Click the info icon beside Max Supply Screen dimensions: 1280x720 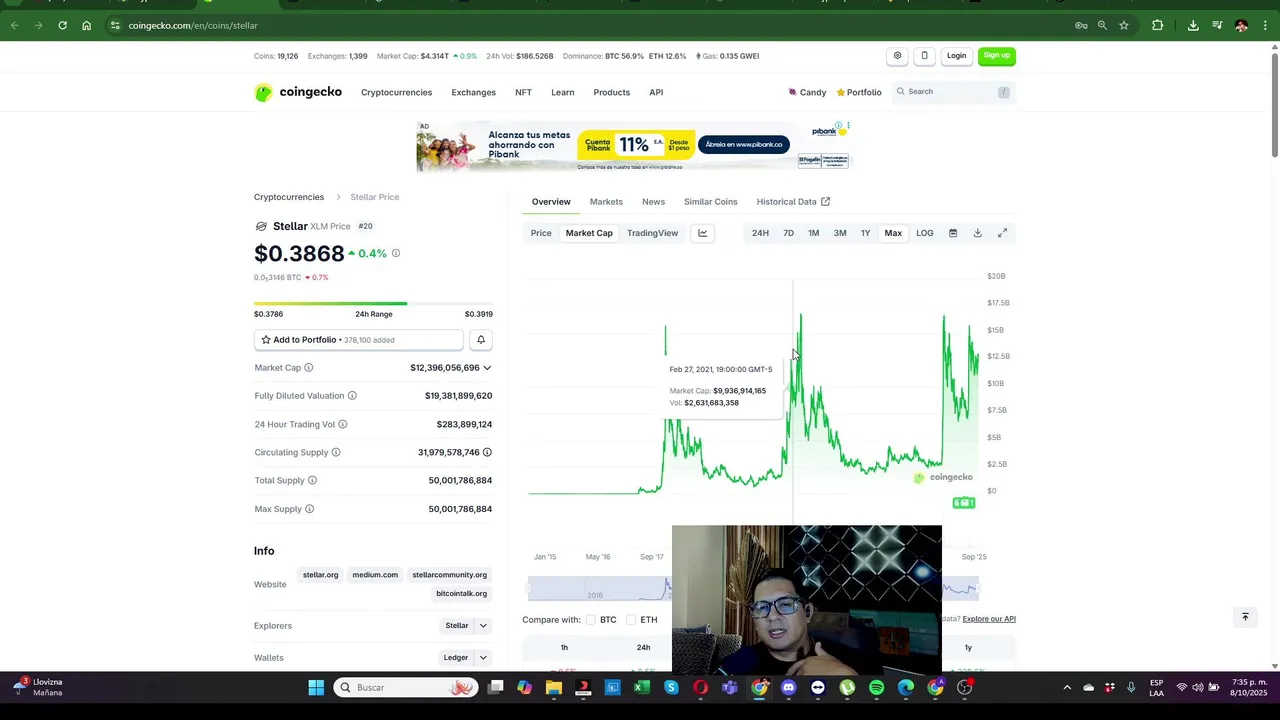coord(309,509)
